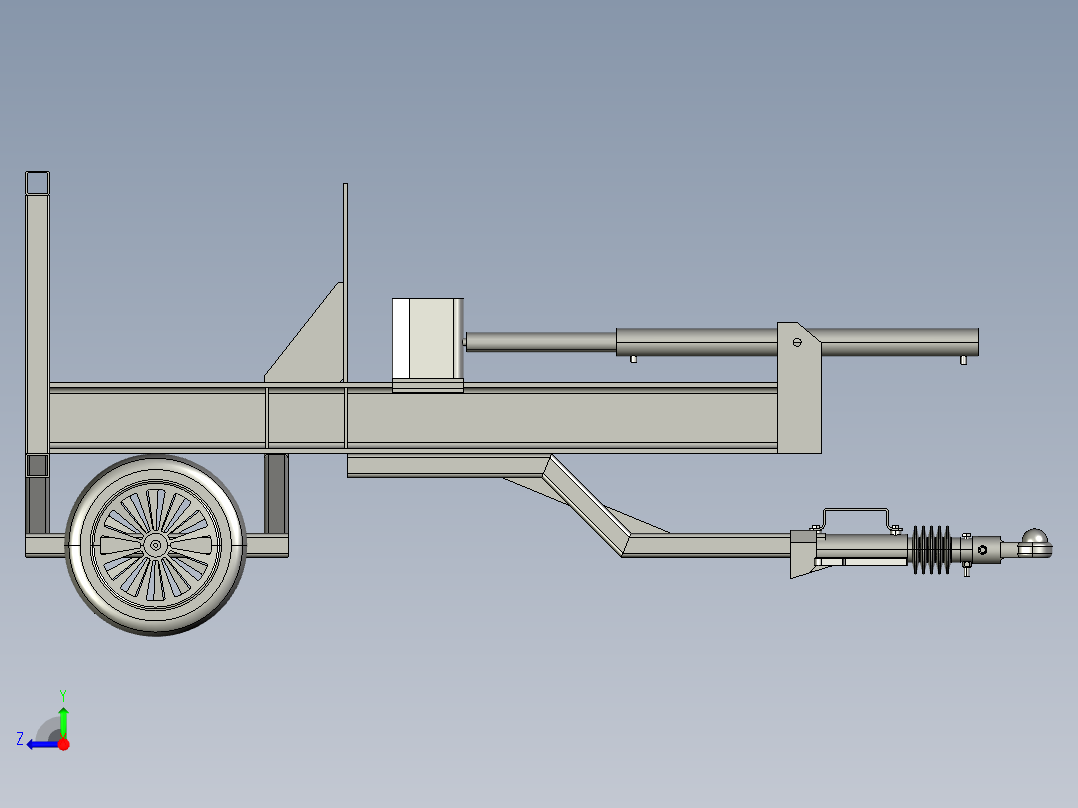Select the tall thin vertical plate
The image size is (1078, 808).
[345, 282]
